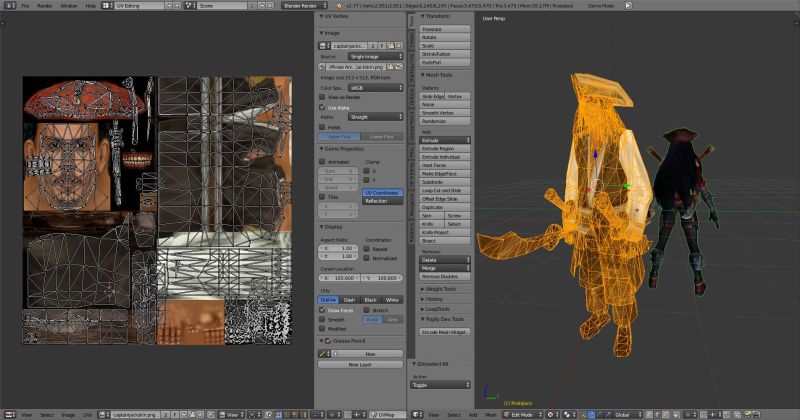Viewport: 800px width, 420px height.
Task: Open the UV editor type icon in the bottom-left header
Action: [x=9, y=414]
